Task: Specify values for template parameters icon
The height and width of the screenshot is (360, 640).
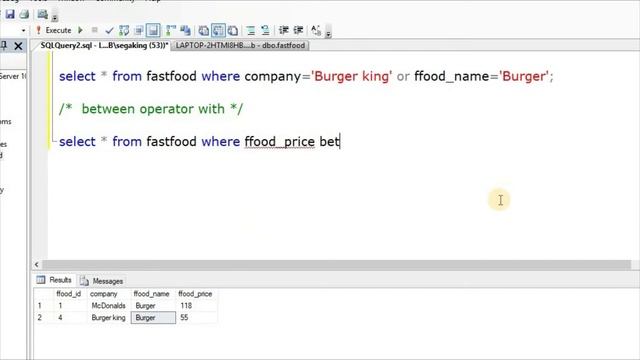Action: point(316,30)
